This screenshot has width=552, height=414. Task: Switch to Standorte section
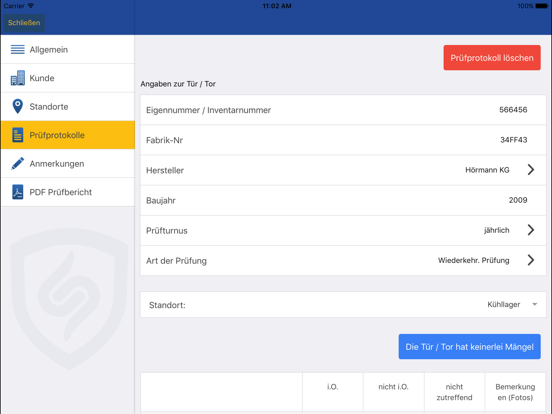68,107
